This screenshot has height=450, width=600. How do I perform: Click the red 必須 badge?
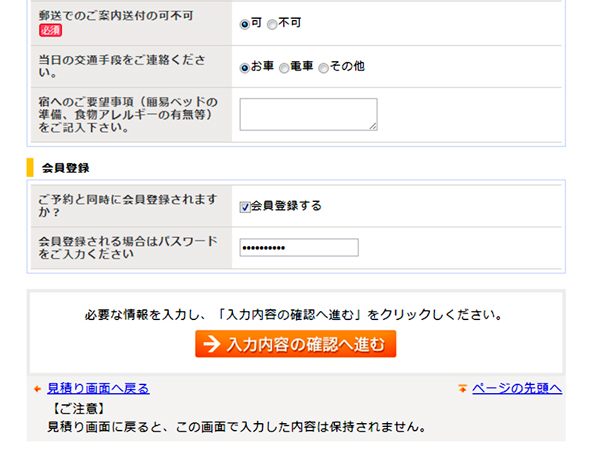click(x=51, y=30)
